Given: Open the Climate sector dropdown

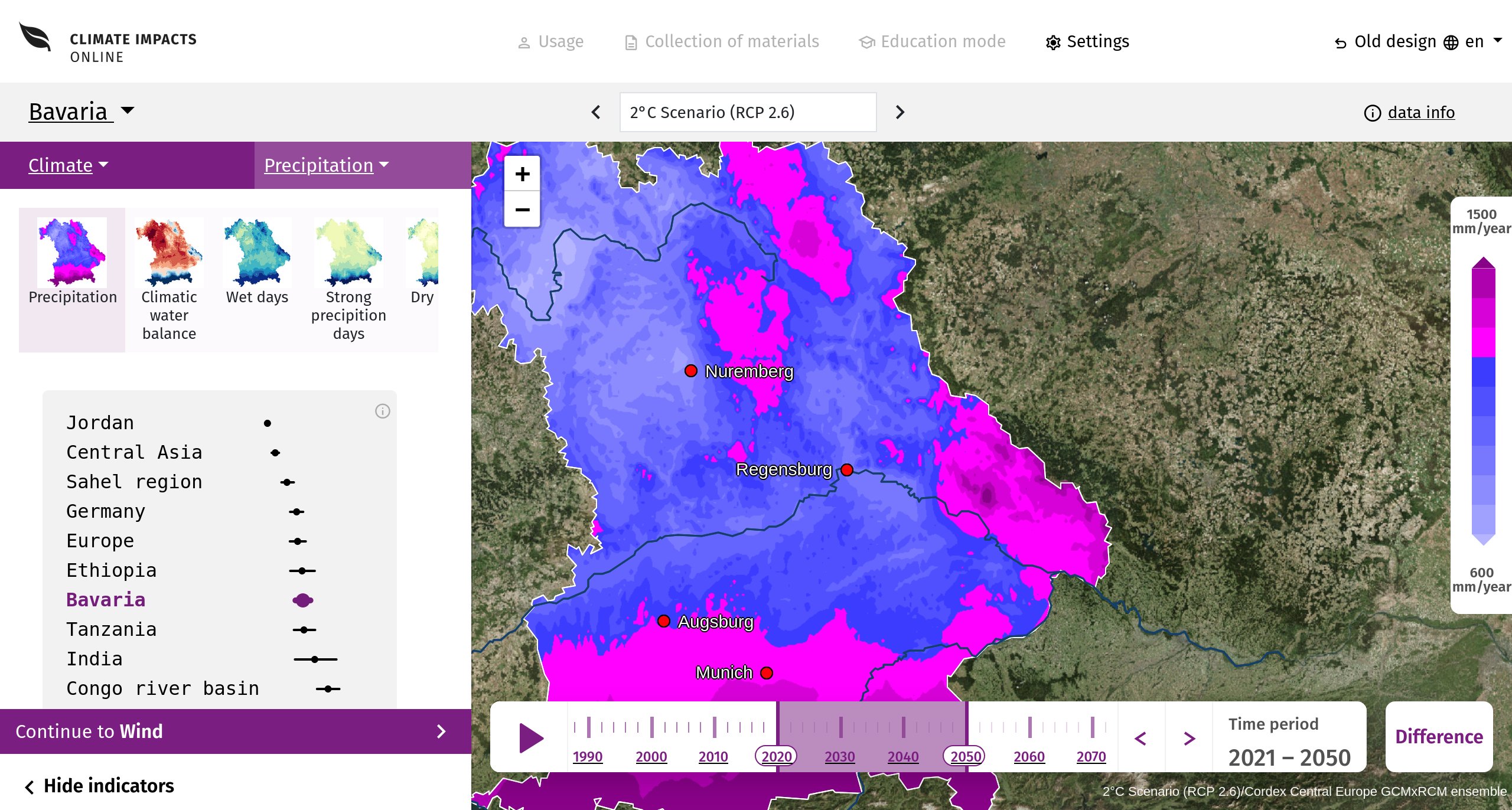Looking at the screenshot, I should (x=69, y=165).
